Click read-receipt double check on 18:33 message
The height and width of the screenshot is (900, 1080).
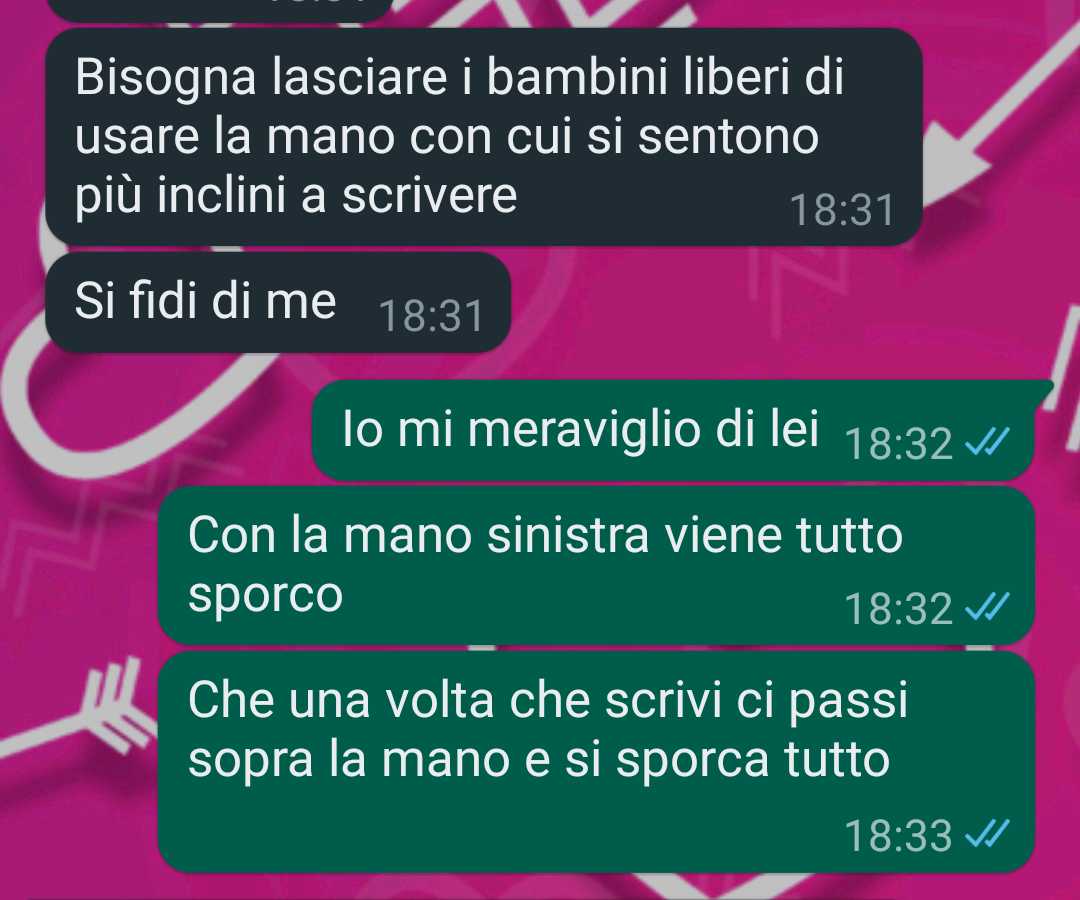pos(987,833)
